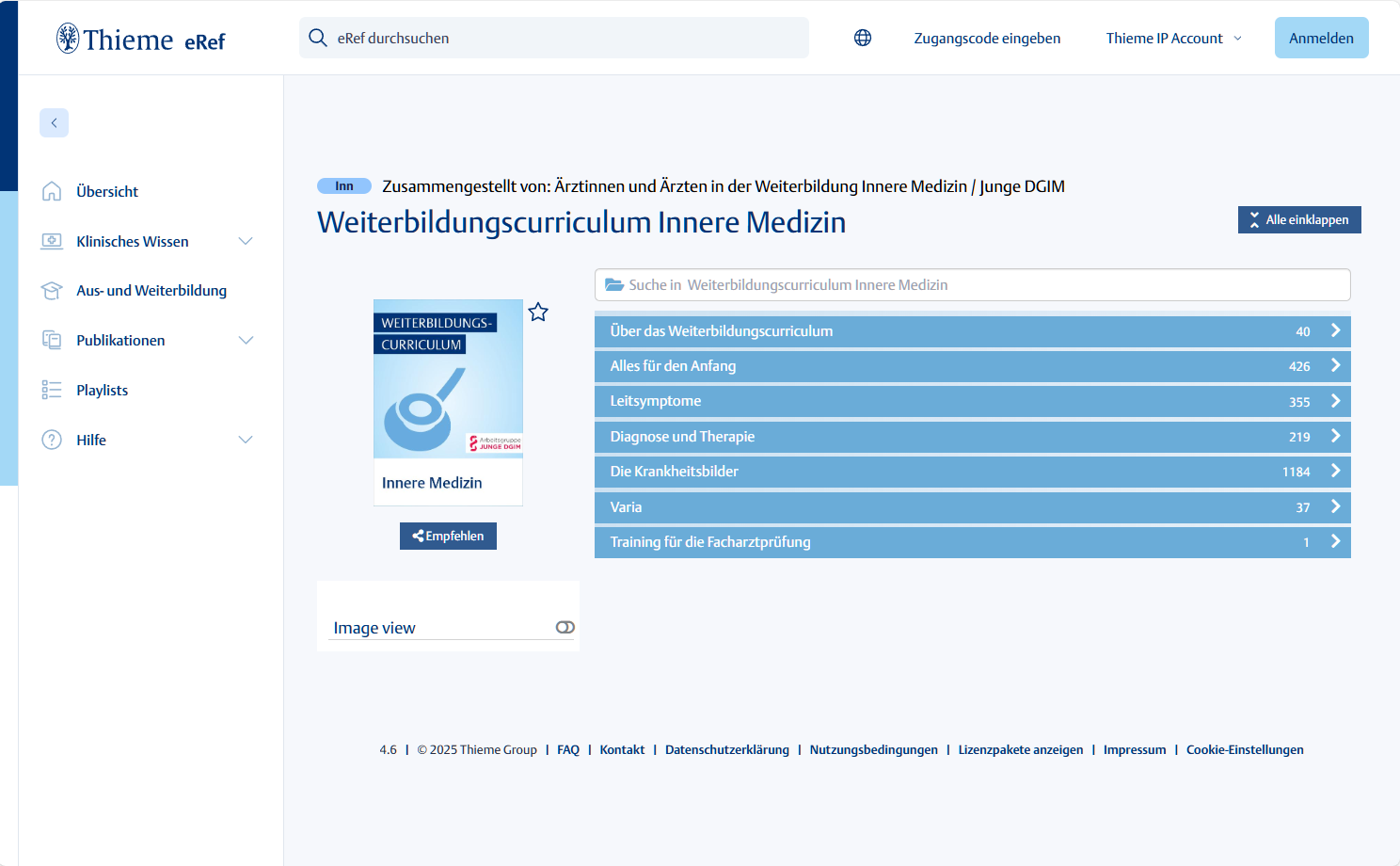Click the Empfehlen share button
Image resolution: width=1400 pixels, height=866 pixels.
[x=448, y=536]
